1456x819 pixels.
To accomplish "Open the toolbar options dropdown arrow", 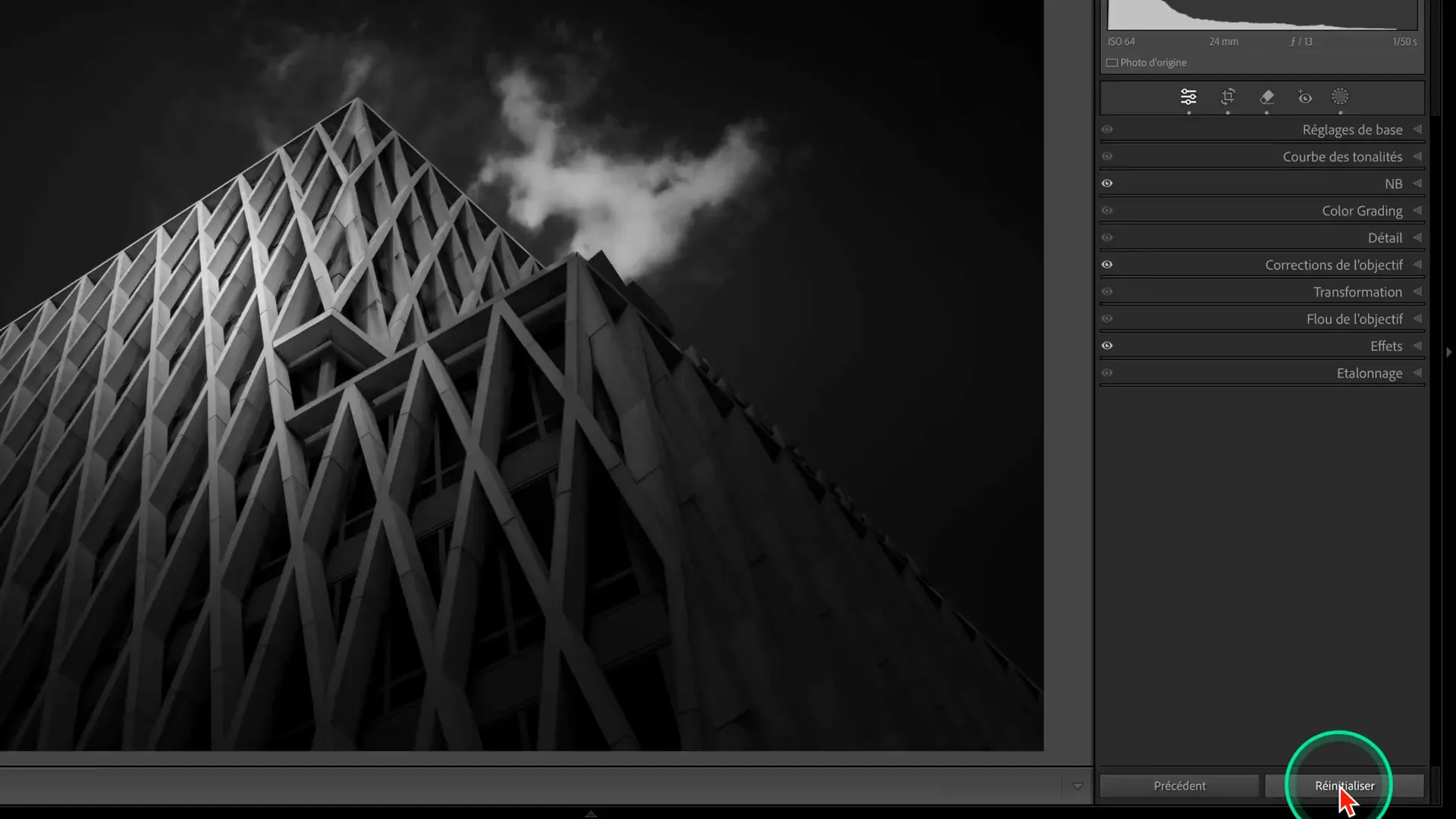I will pos(1078,786).
